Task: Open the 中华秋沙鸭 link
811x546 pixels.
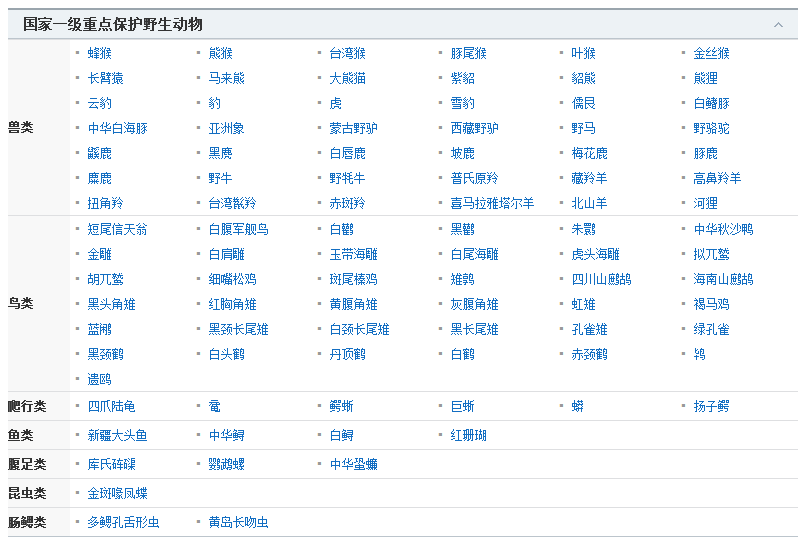Action: tap(724, 229)
